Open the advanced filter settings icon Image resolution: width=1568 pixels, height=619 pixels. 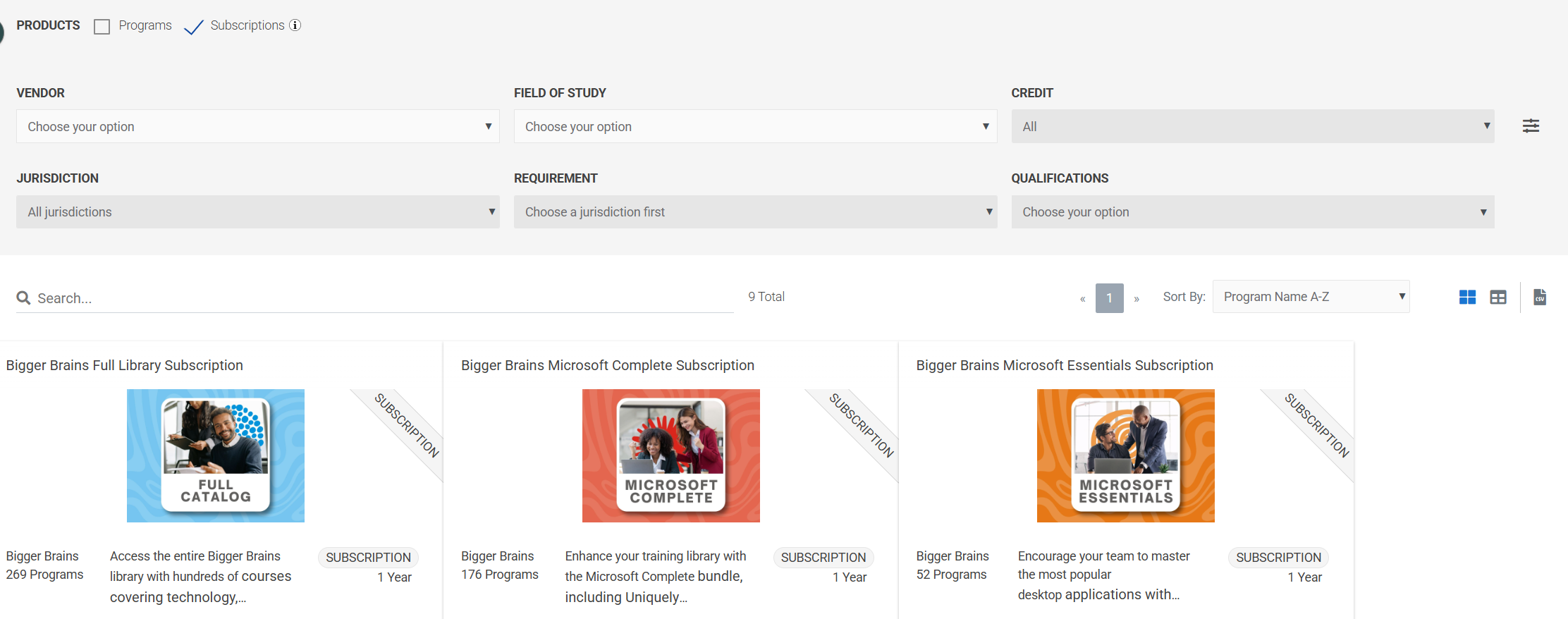pyautogui.click(x=1531, y=126)
